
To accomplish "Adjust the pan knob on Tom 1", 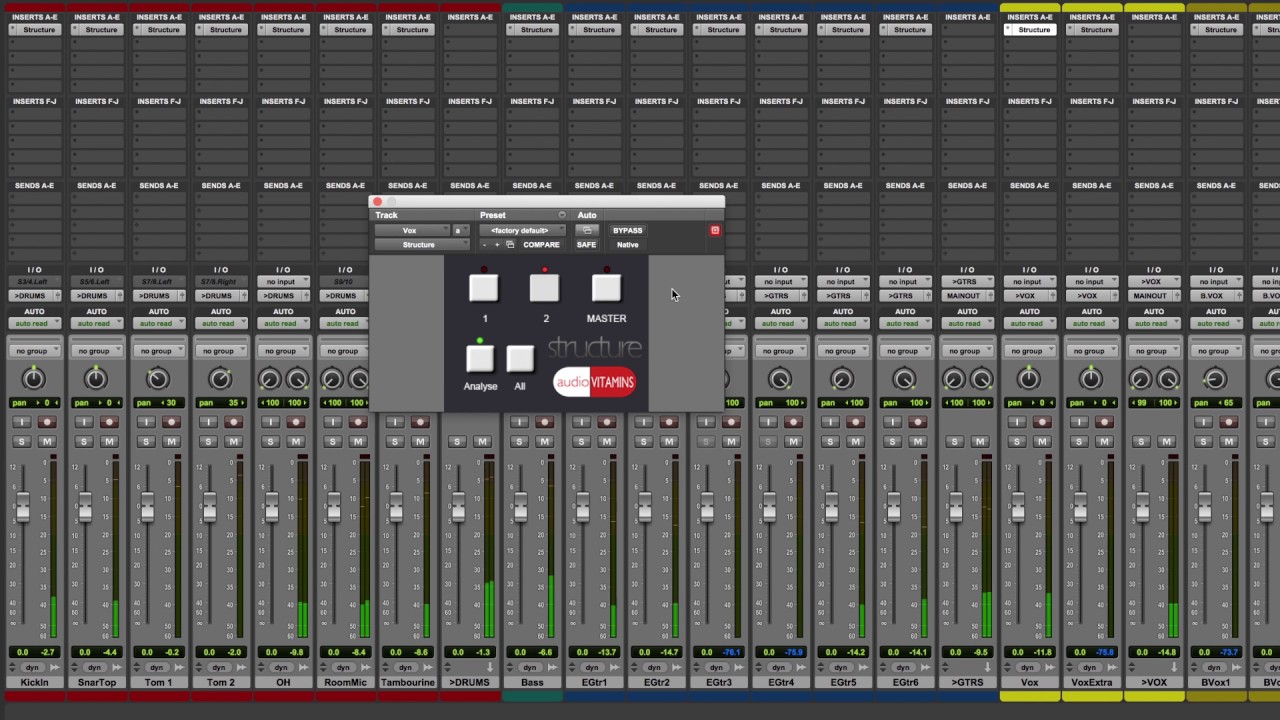I will [x=158, y=378].
